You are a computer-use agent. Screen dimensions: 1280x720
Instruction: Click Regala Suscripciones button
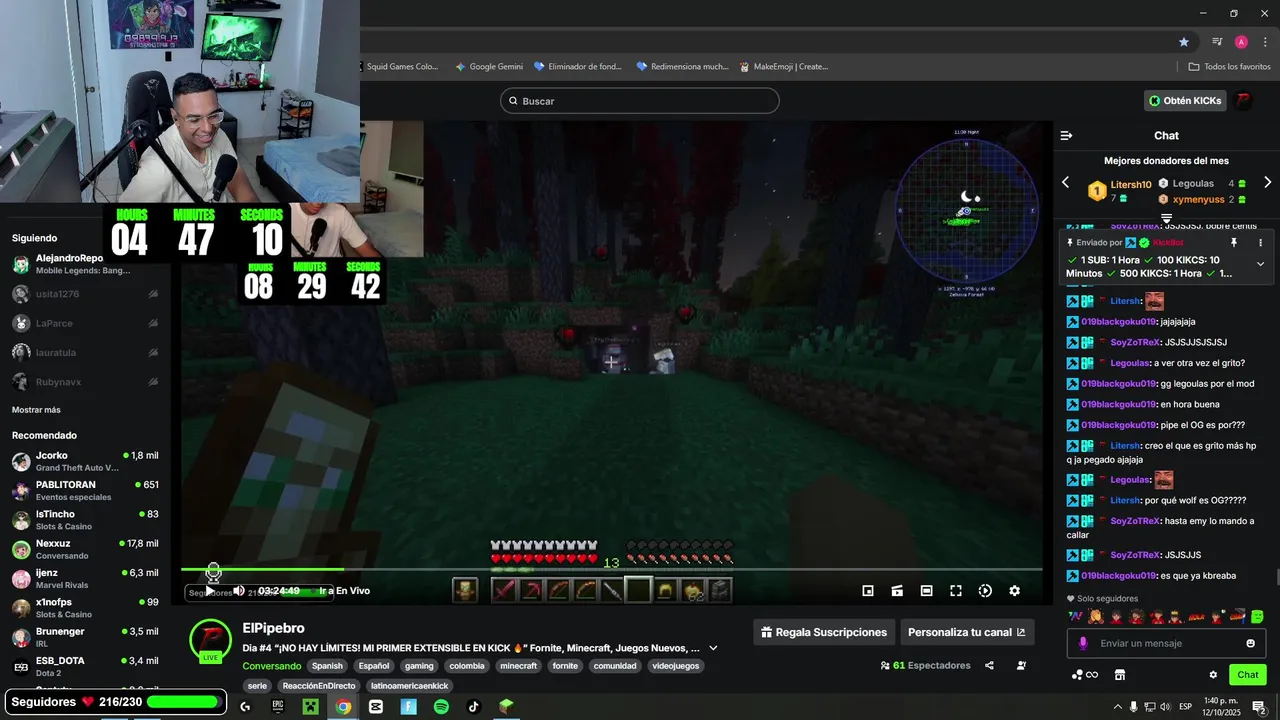[x=824, y=632]
